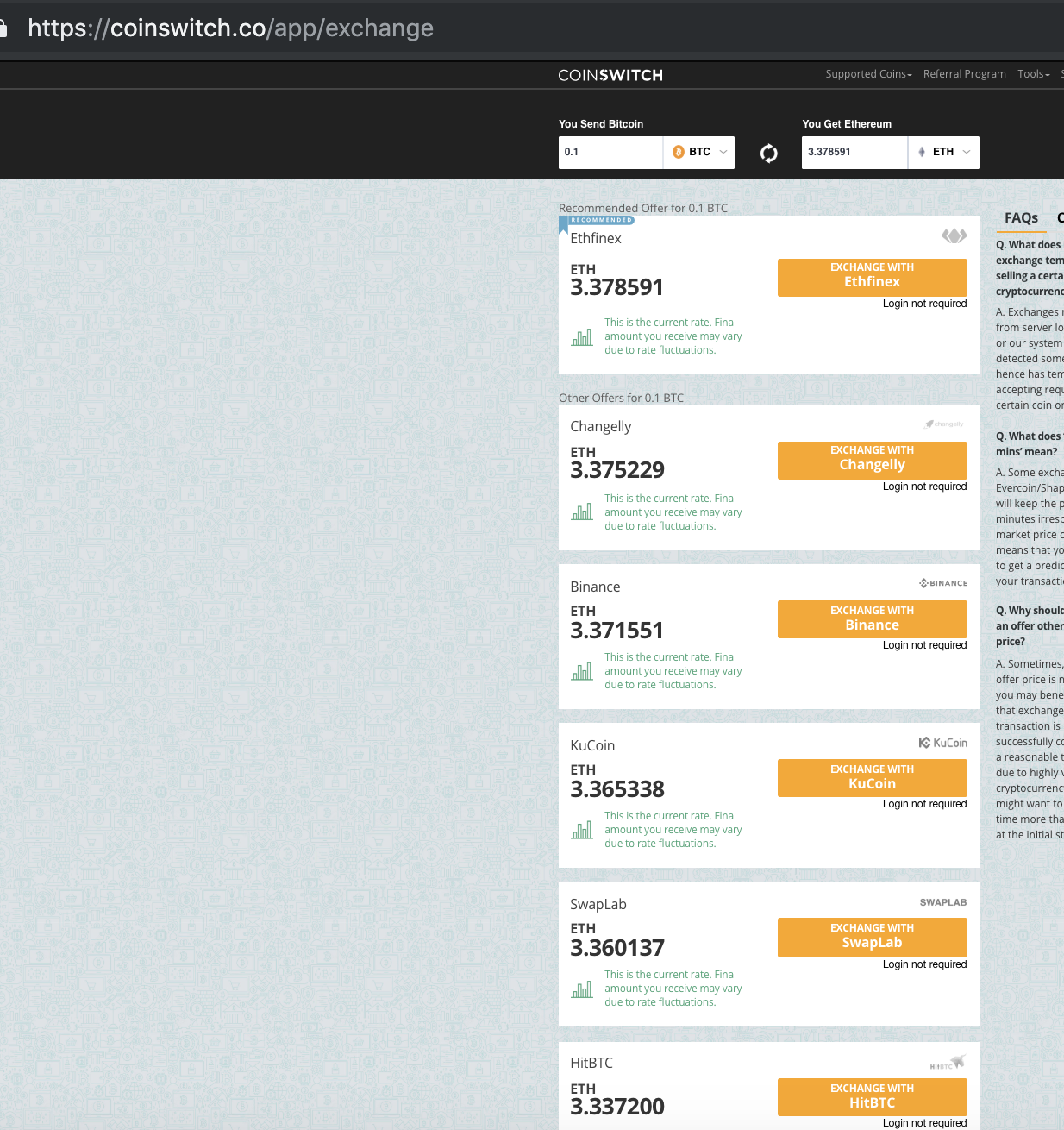Click the rate chart icon in Binance card
The width and height of the screenshot is (1064, 1130).
pyautogui.click(x=582, y=670)
